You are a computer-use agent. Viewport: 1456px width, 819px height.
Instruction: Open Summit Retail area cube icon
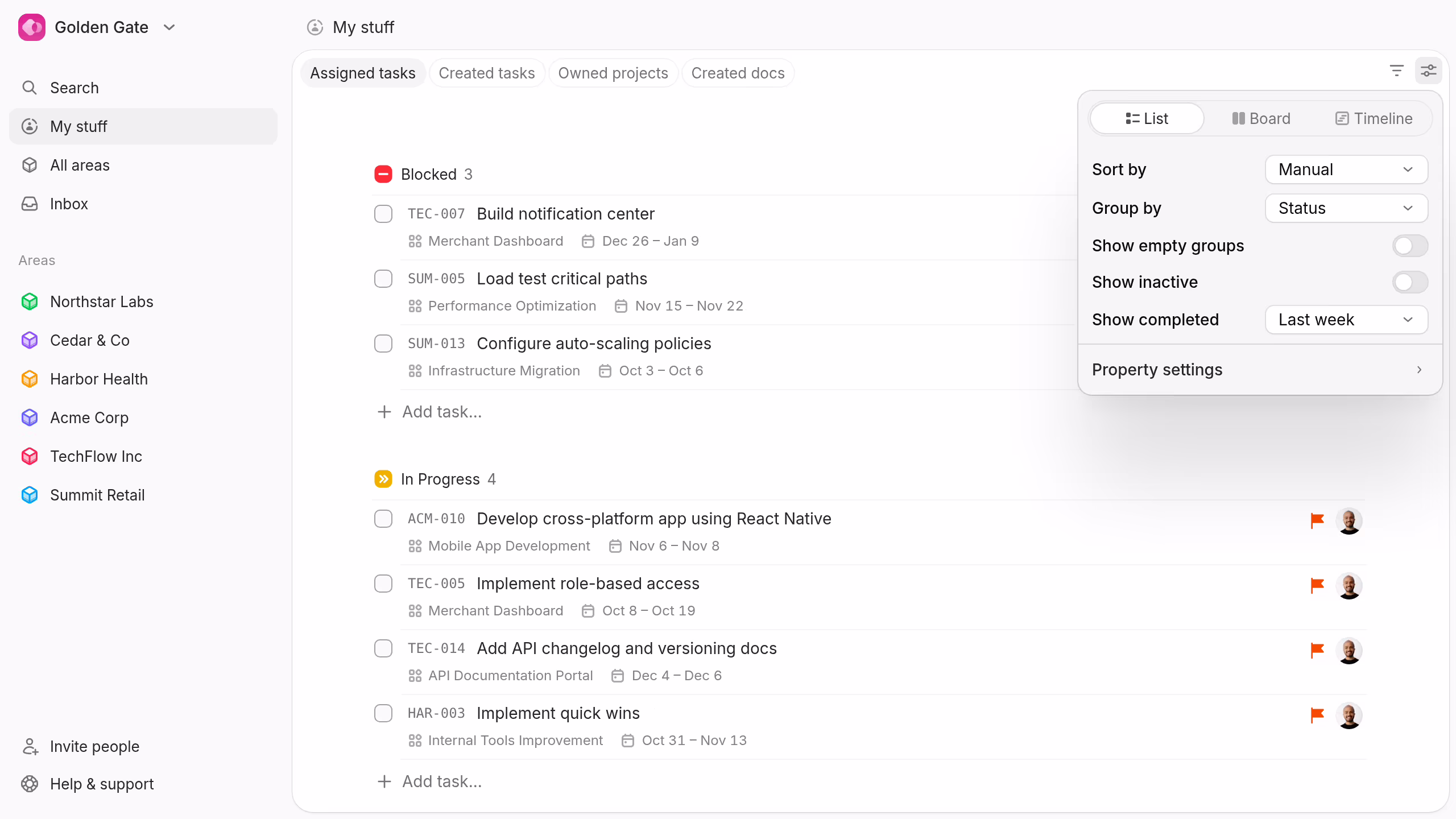(x=30, y=495)
